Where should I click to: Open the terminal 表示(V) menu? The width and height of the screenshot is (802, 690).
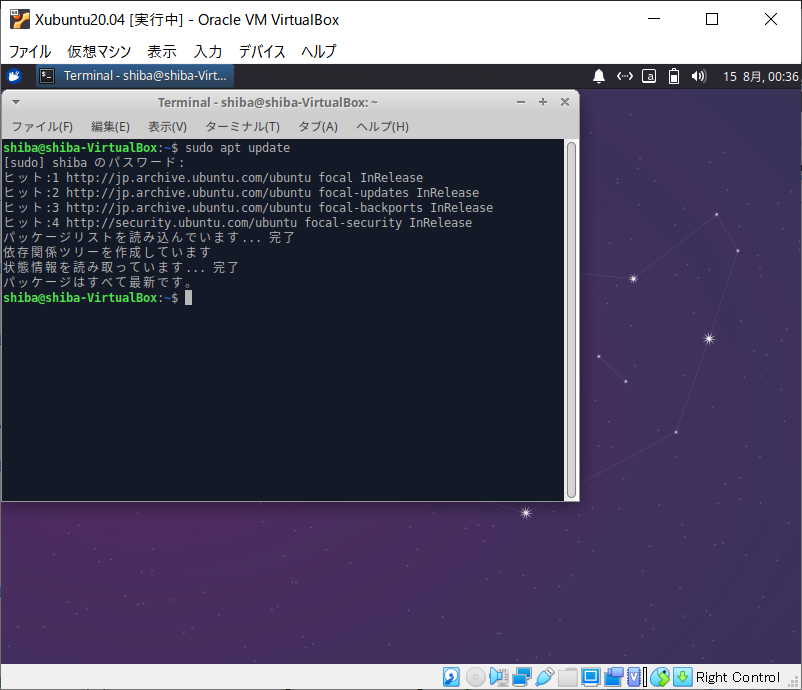(x=167, y=126)
